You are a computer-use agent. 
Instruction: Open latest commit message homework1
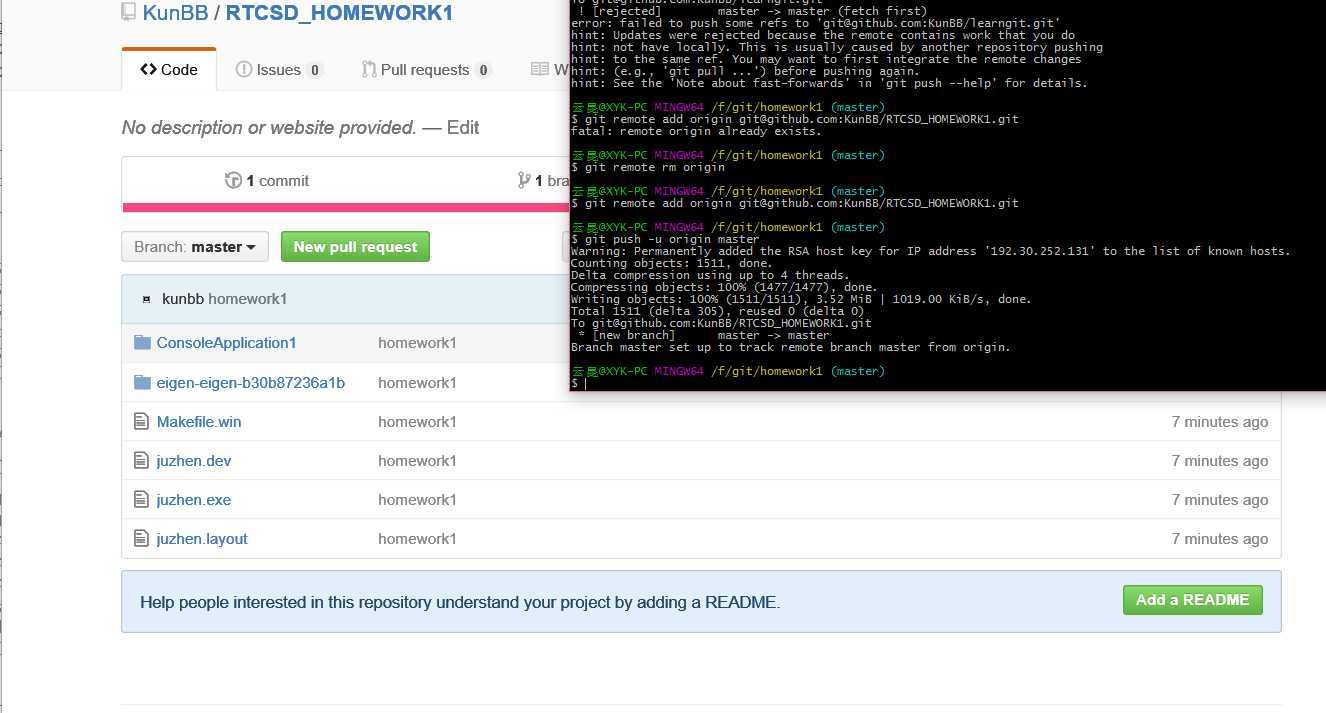[248, 299]
